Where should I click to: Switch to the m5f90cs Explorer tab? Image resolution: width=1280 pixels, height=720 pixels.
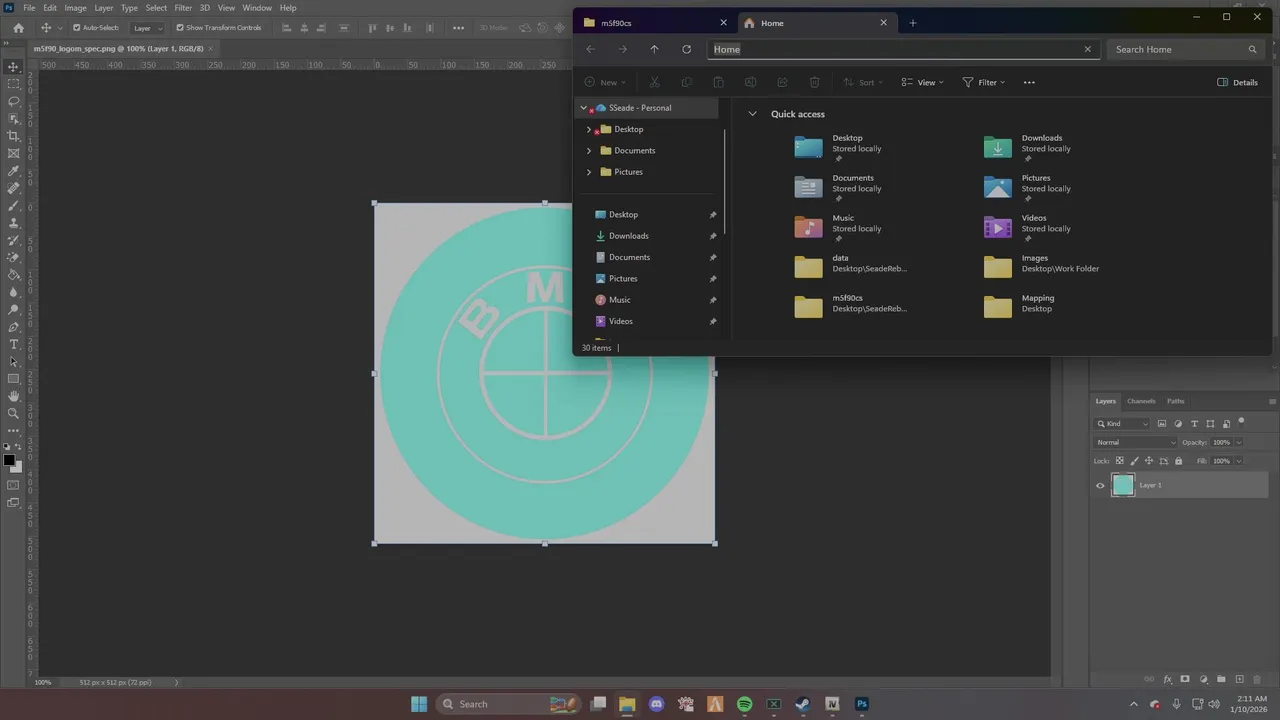coord(655,22)
